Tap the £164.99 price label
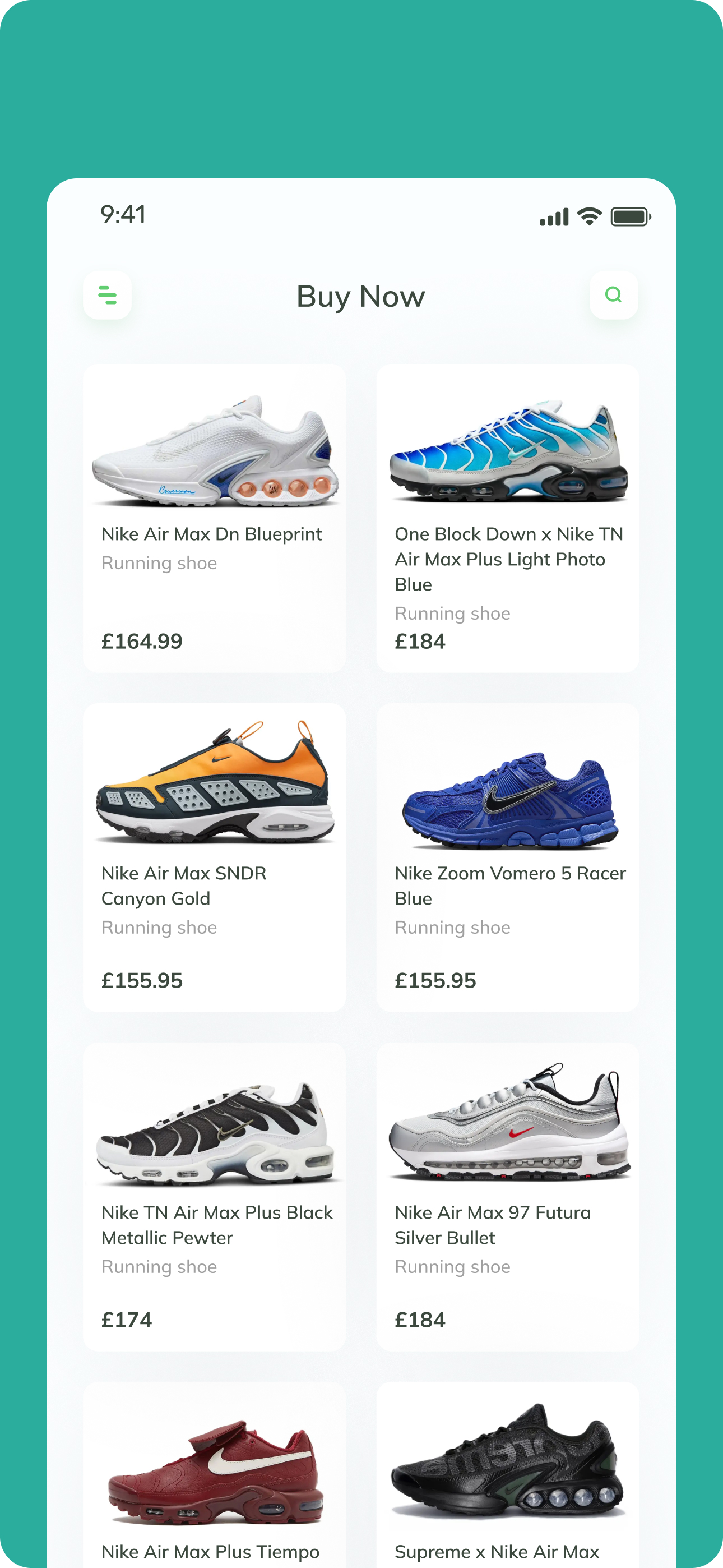This screenshot has width=723, height=1568. tap(142, 641)
